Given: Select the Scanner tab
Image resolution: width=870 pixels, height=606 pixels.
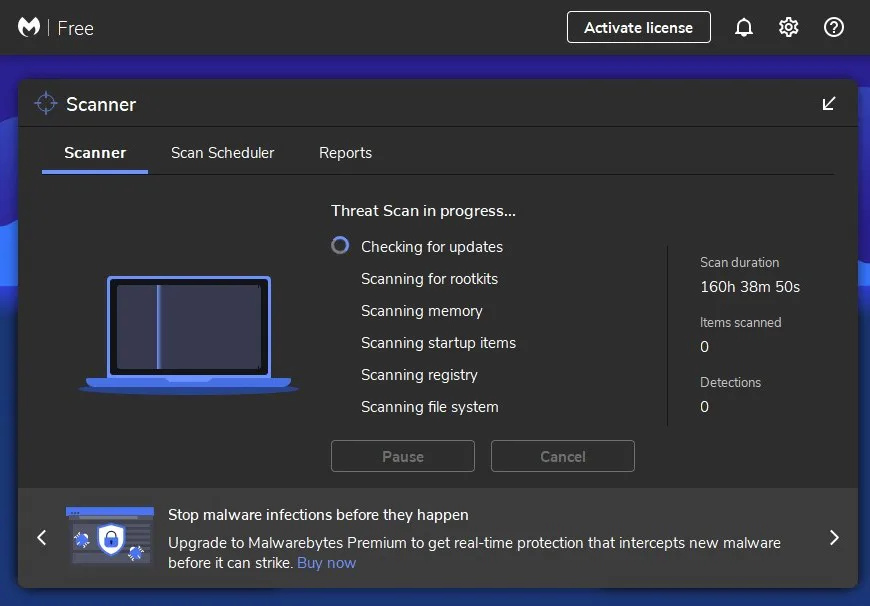Looking at the screenshot, I should [95, 153].
